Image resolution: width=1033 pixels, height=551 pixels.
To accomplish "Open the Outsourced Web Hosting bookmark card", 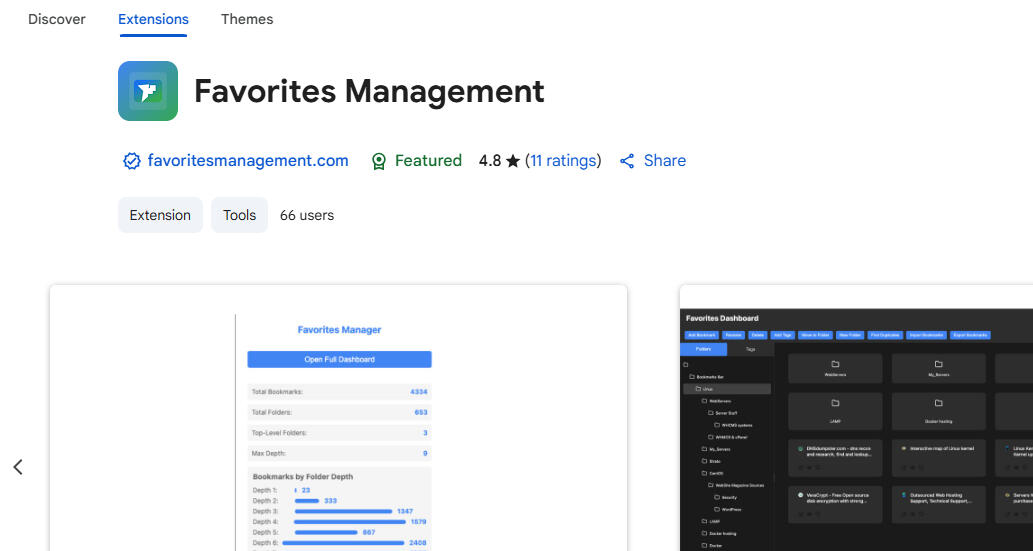I will [938, 504].
